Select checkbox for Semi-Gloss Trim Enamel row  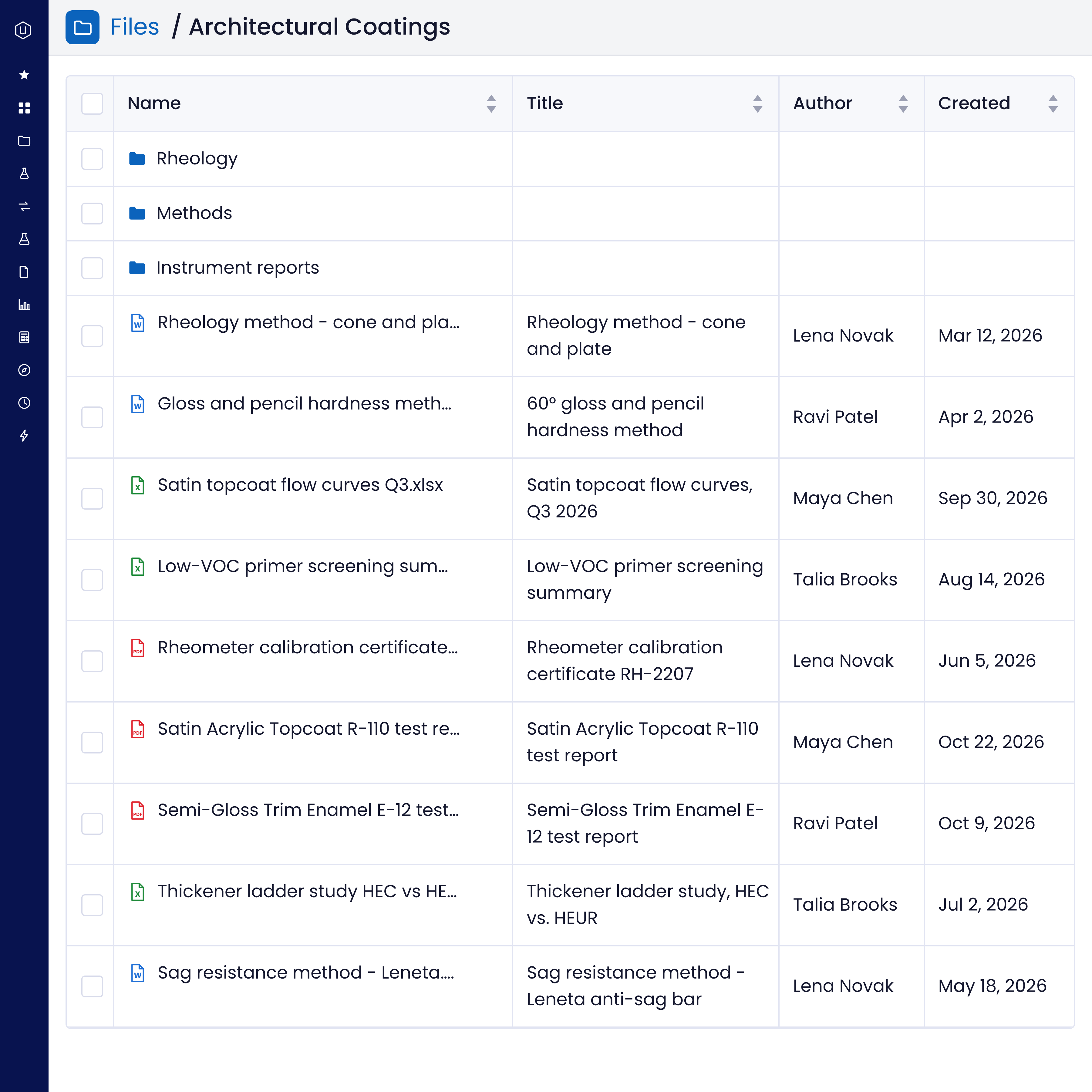[92, 824]
